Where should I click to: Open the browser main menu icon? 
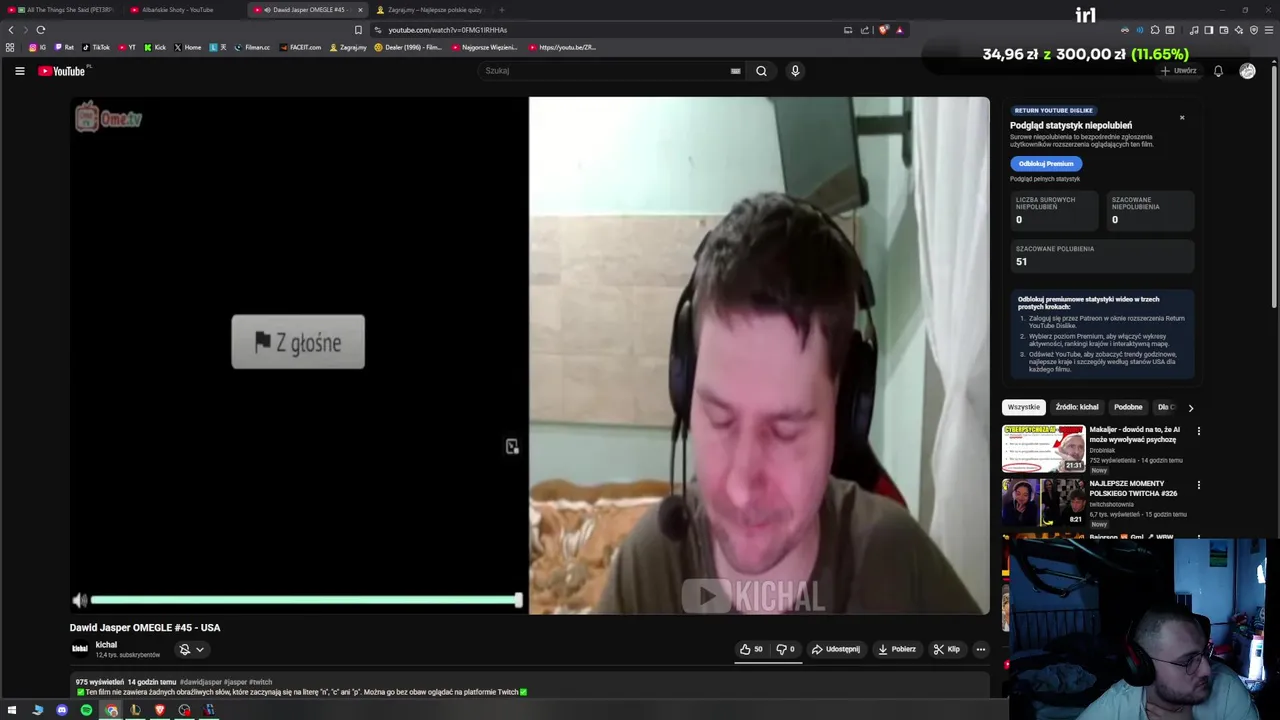(x=1269, y=30)
